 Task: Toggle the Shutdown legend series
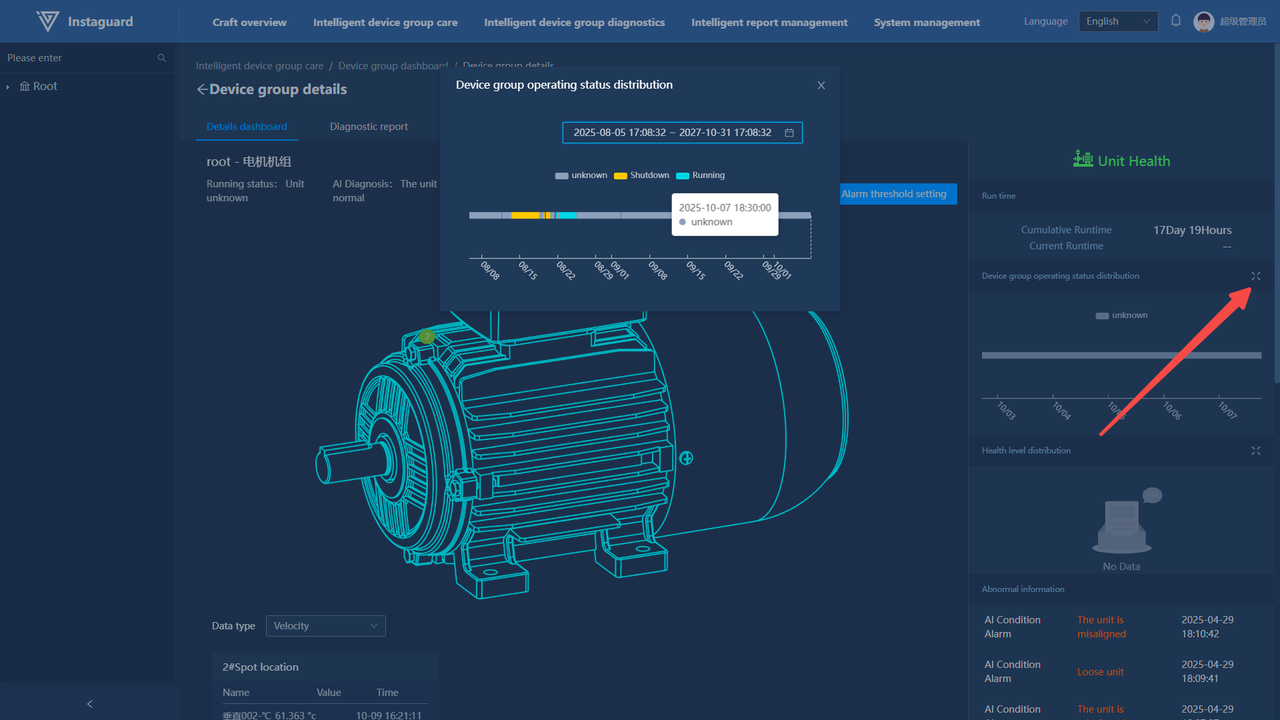click(641, 176)
